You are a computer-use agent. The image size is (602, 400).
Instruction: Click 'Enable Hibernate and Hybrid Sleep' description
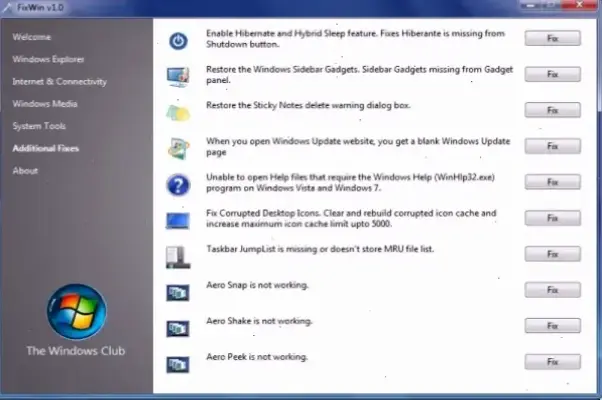356,38
